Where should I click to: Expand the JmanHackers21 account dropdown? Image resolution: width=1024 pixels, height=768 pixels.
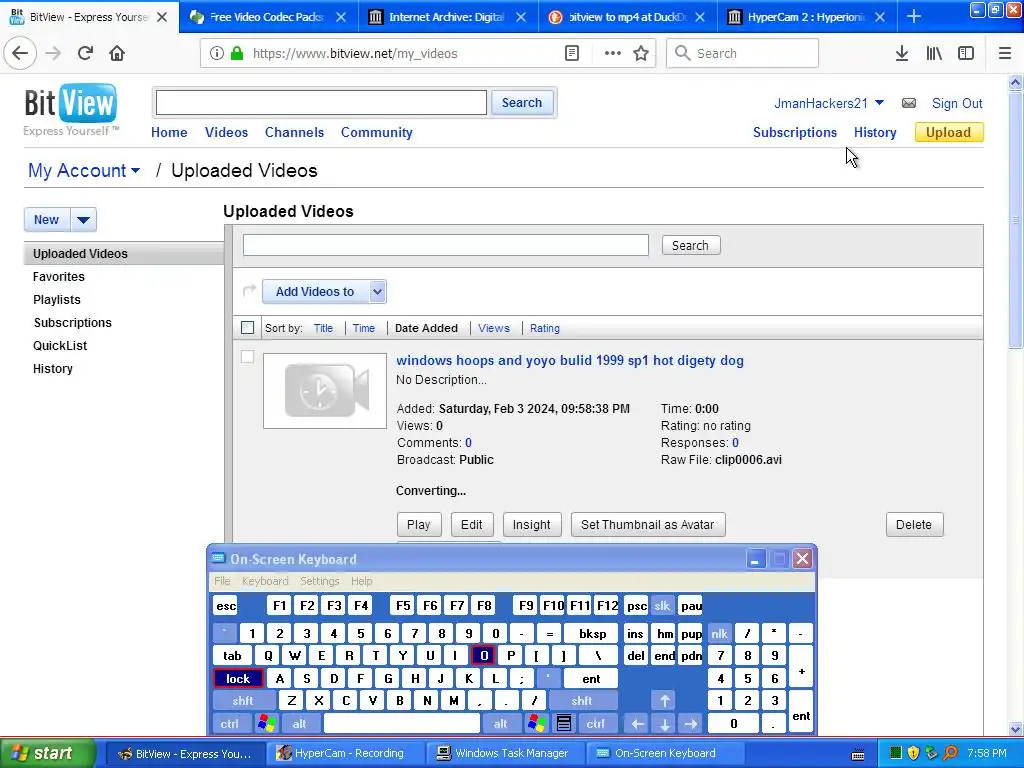(x=879, y=103)
